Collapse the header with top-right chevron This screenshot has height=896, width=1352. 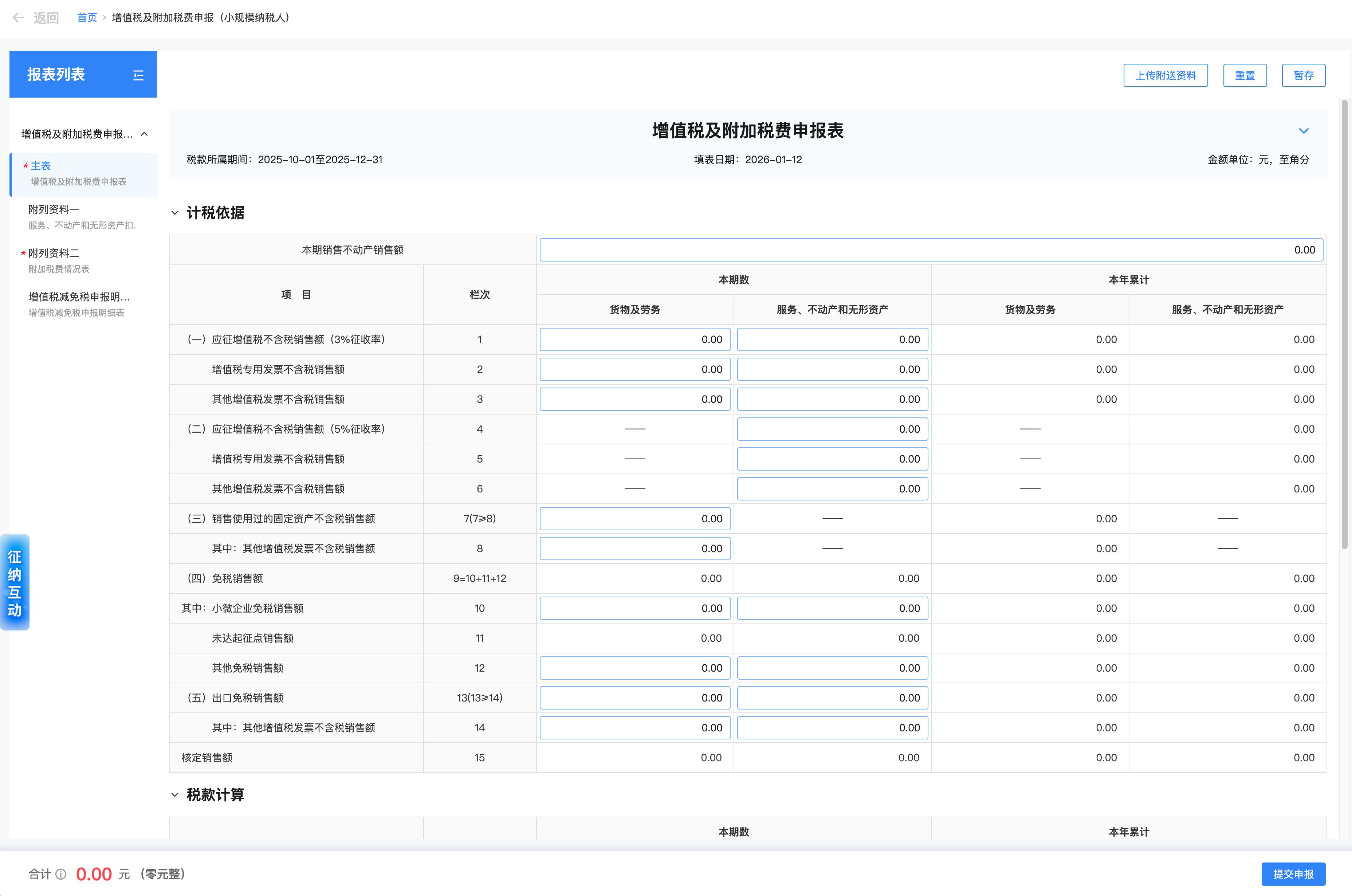(1304, 131)
